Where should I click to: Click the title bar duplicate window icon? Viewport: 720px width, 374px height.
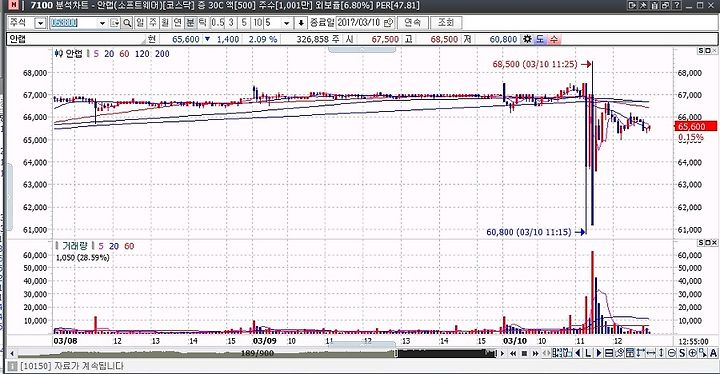pos(665,5)
